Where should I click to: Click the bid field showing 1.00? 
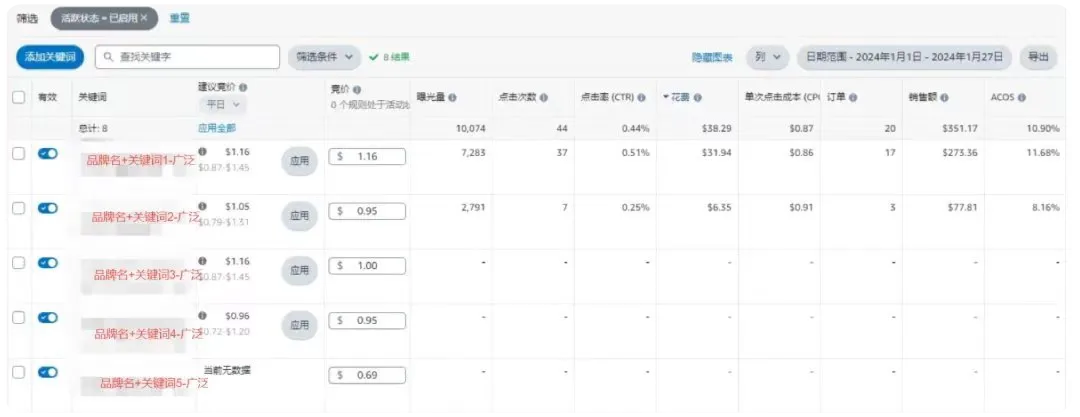[367, 266]
